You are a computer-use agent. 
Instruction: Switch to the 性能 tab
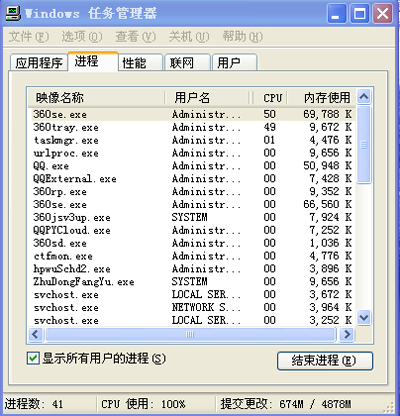click(x=140, y=63)
